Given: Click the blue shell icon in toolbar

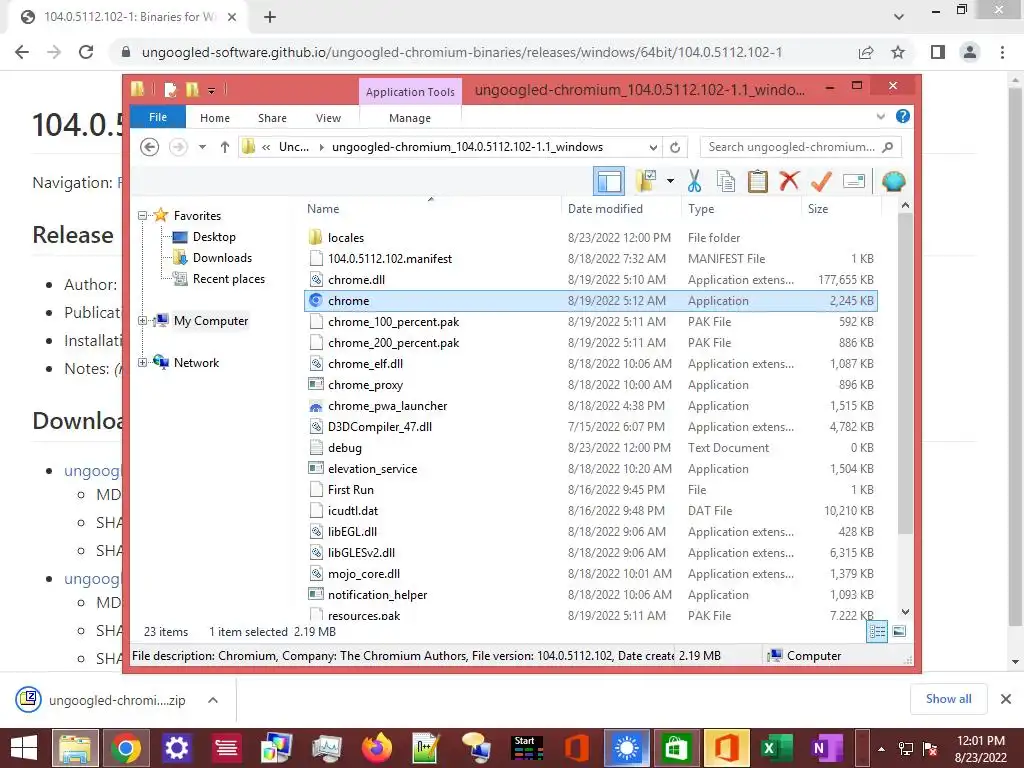Looking at the screenshot, I should click(893, 181).
